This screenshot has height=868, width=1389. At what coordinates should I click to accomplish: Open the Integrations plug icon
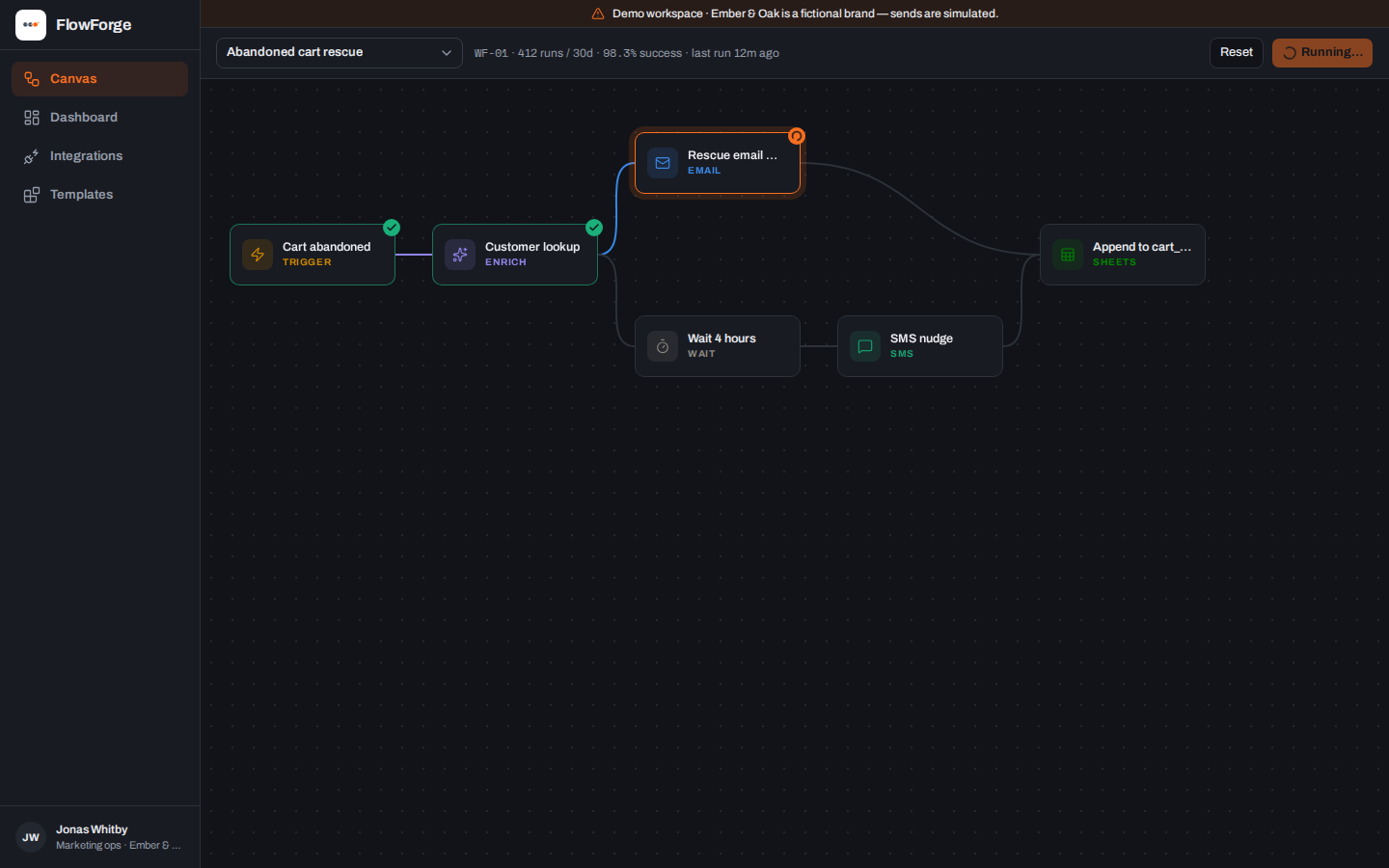(x=32, y=156)
